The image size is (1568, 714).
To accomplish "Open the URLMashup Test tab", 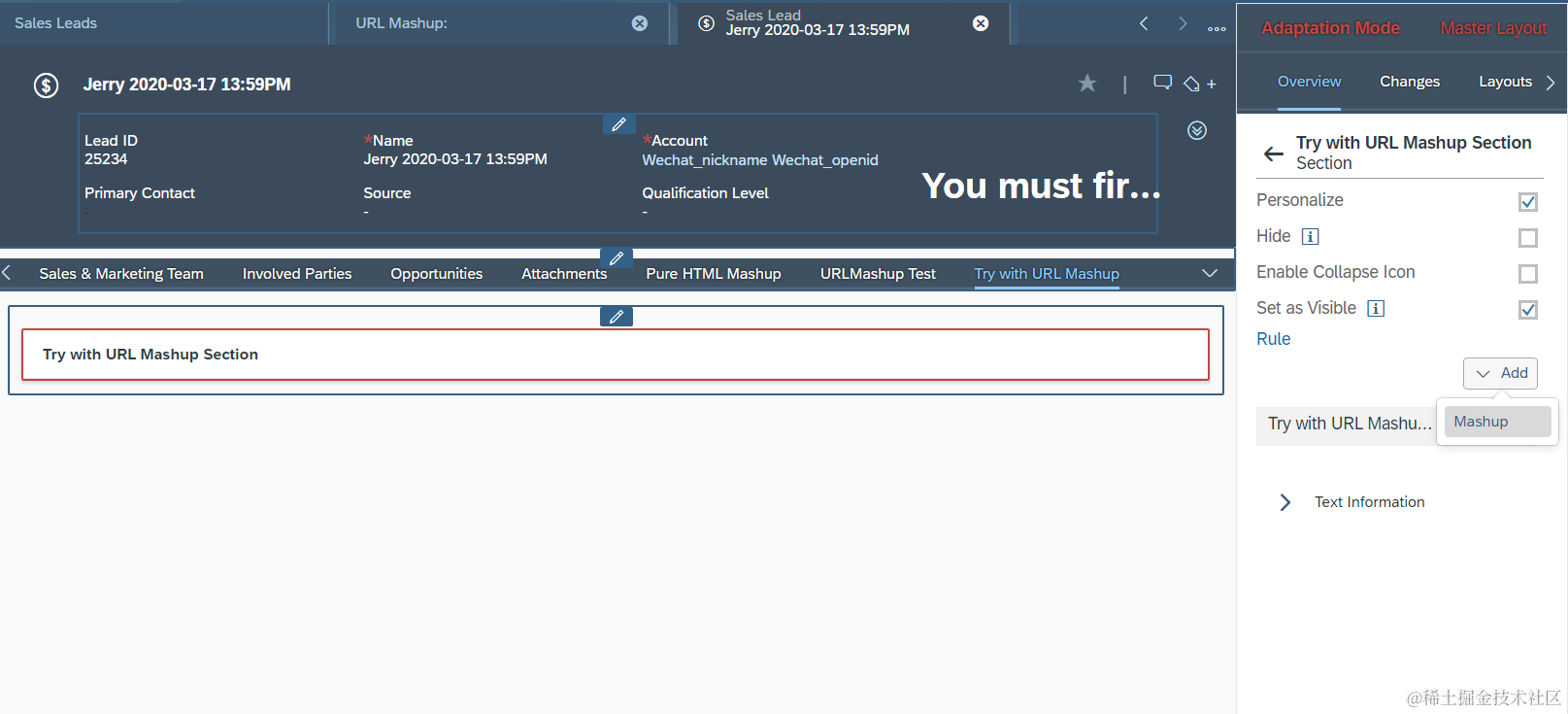I will tap(878, 274).
